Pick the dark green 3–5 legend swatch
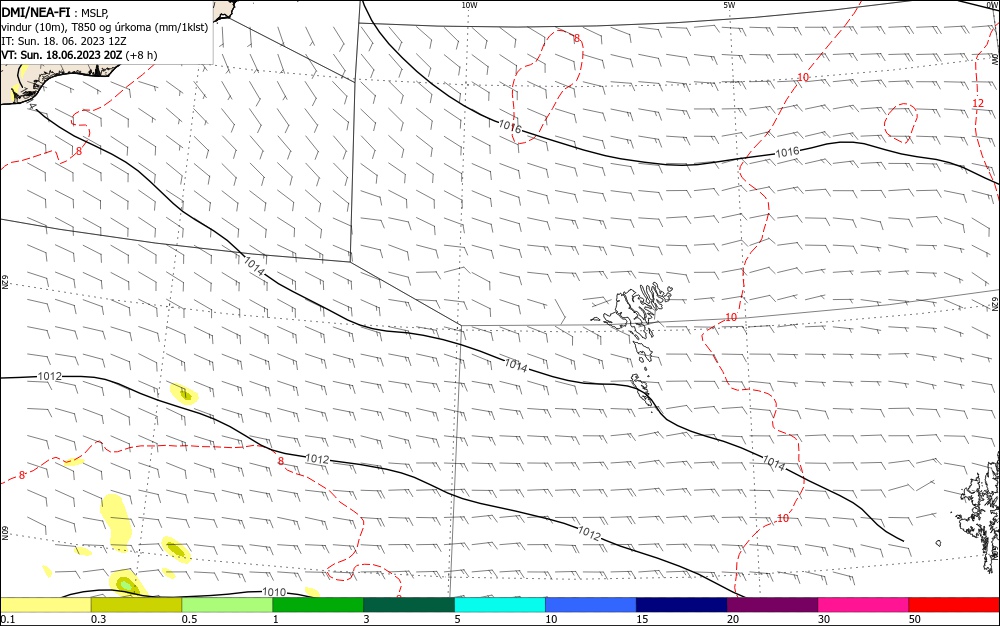The image size is (1000, 626). [x=409, y=605]
